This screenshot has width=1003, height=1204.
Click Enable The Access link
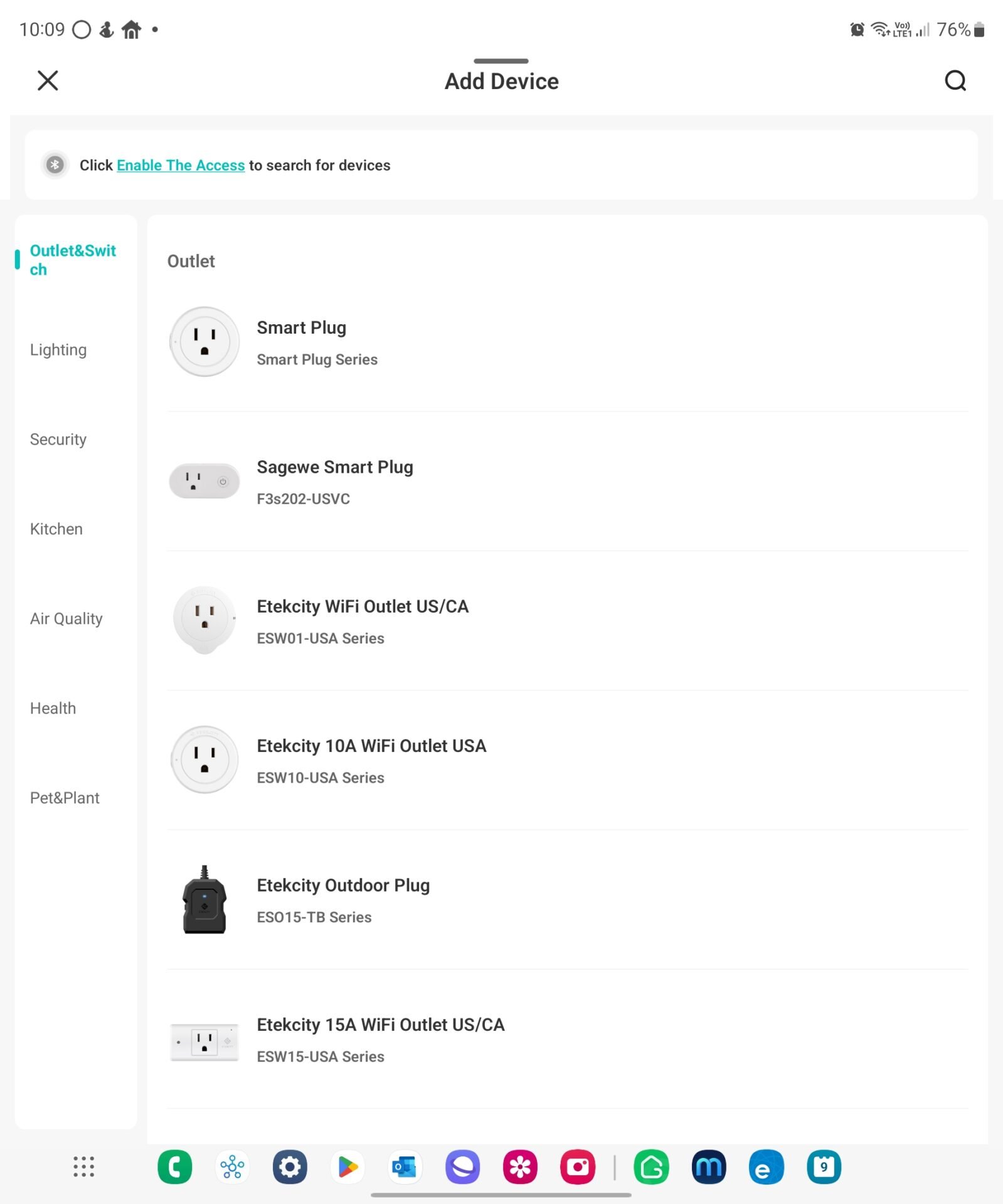[x=180, y=166]
